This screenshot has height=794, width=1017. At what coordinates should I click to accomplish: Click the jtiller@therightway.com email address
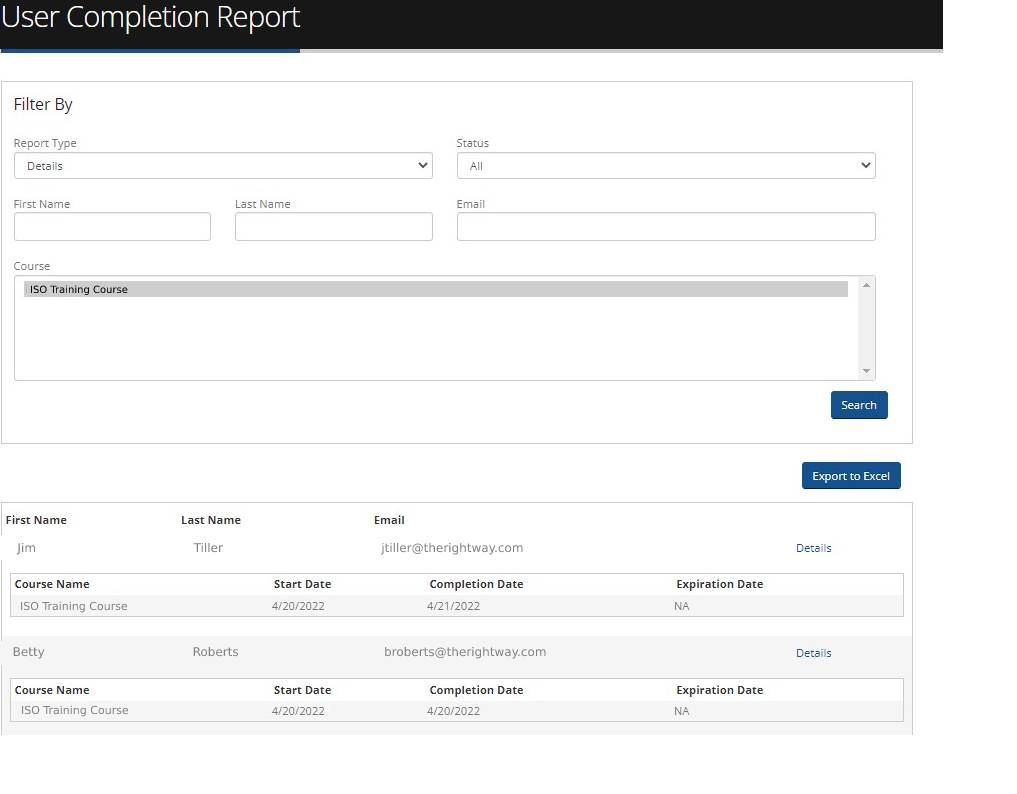[x=452, y=548]
